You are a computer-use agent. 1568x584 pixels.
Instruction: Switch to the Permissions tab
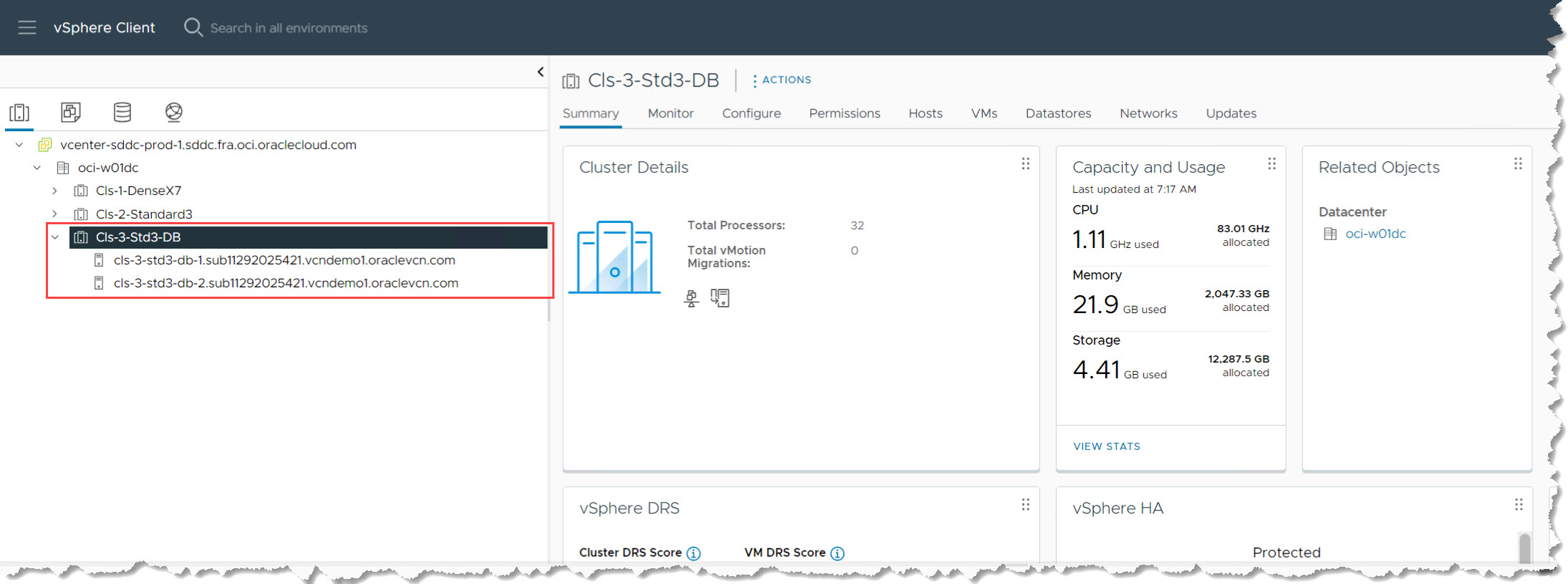[x=845, y=113]
